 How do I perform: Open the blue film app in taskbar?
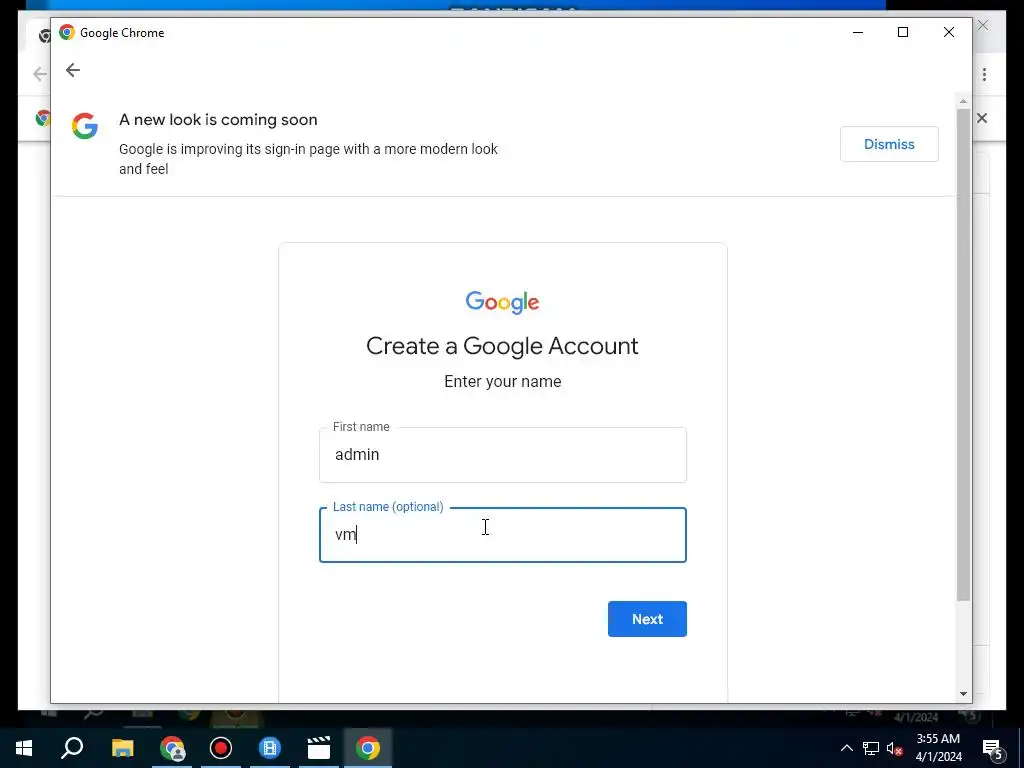point(270,748)
